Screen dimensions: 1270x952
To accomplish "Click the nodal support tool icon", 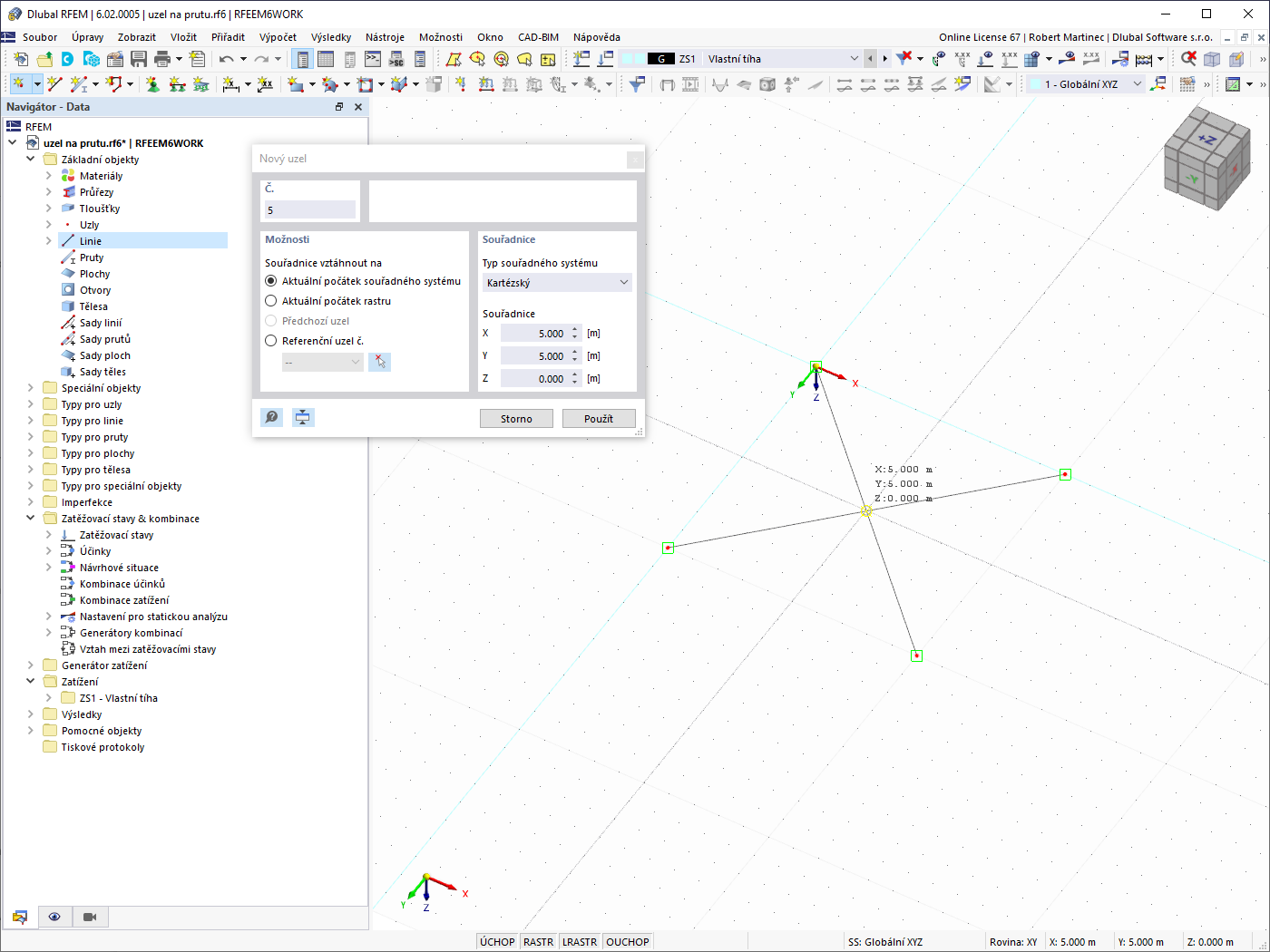I will (152, 84).
